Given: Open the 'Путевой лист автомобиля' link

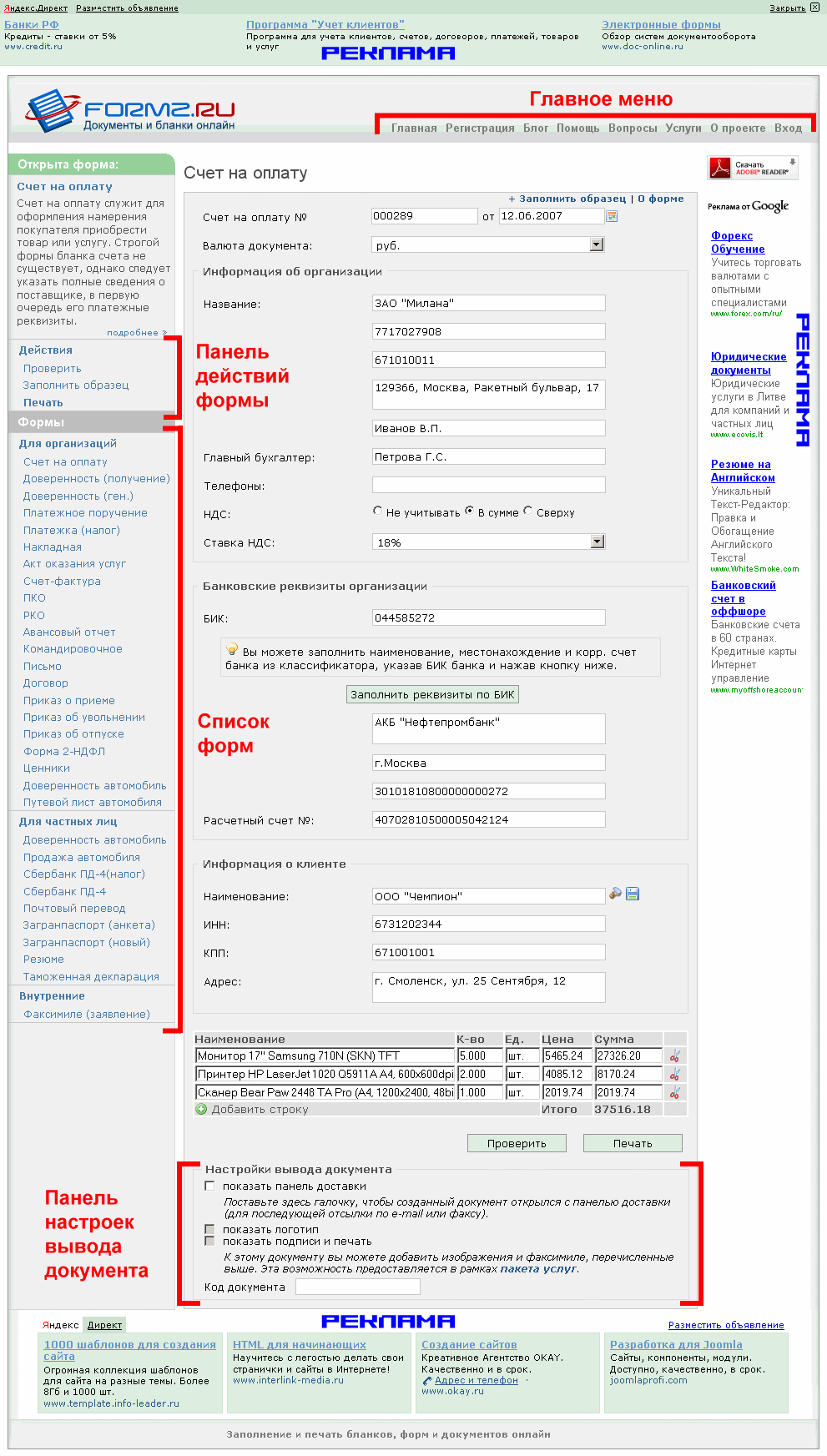Looking at the screenshot, I should 93,803.
